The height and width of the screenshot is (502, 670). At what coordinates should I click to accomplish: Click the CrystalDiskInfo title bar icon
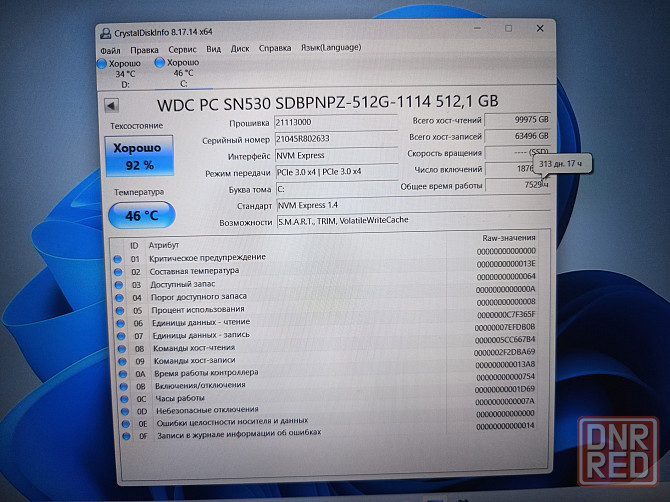click(x=105, y=33)
